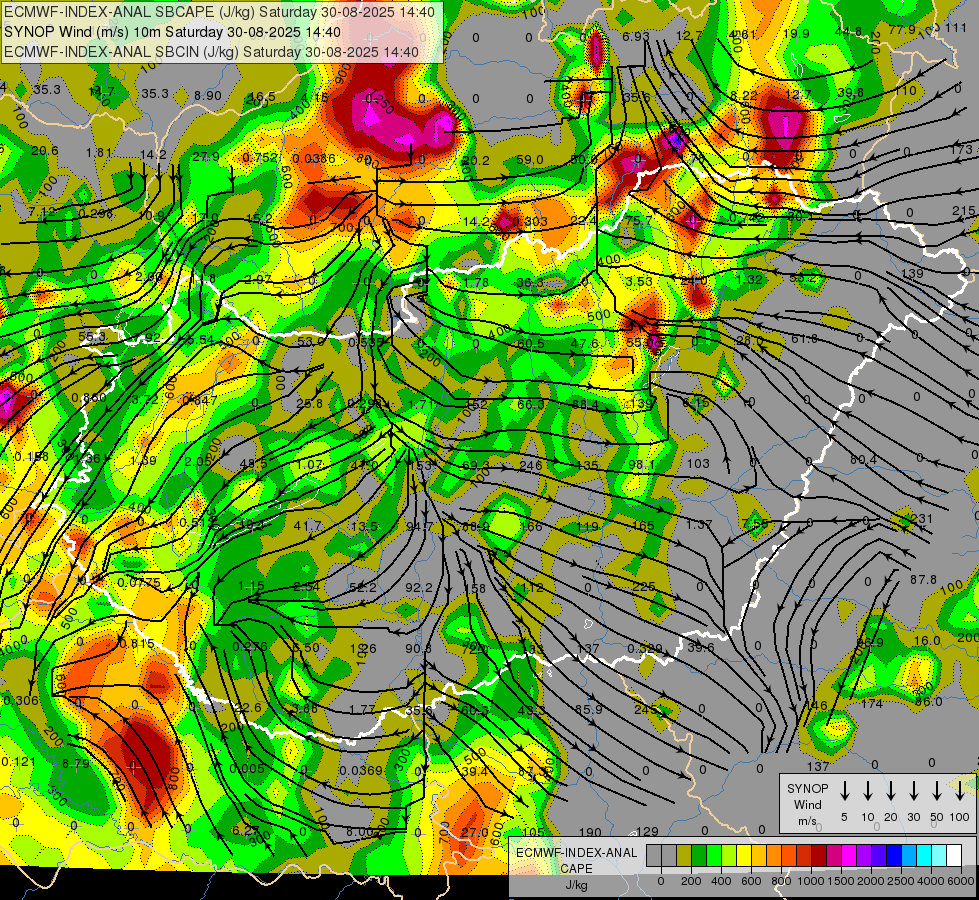The width and height of the screenshot is (979, 900).
Task: Click the map value 0.0369
Action: [361, 770]
